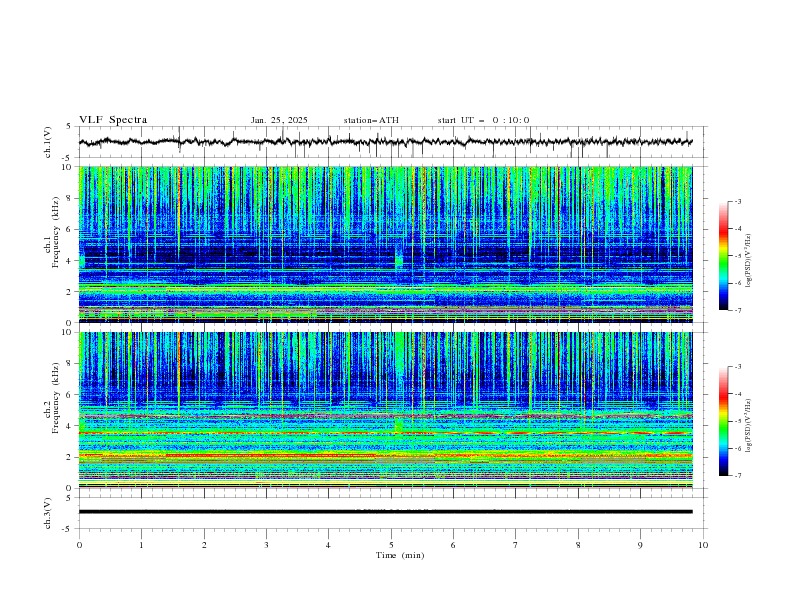792x612 pixels.
Task: Click the 'VLF Spectra' title text
Action: pos(113,120)
